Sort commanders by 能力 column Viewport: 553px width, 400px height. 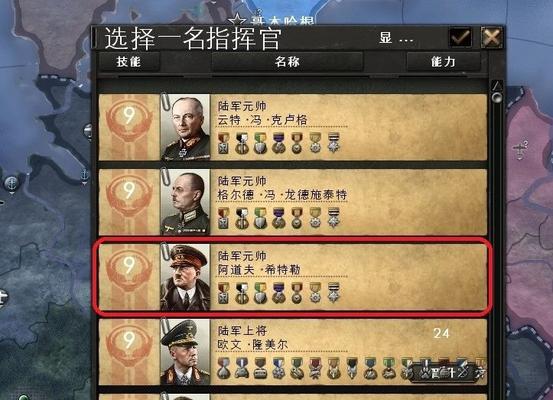point(443,62)
